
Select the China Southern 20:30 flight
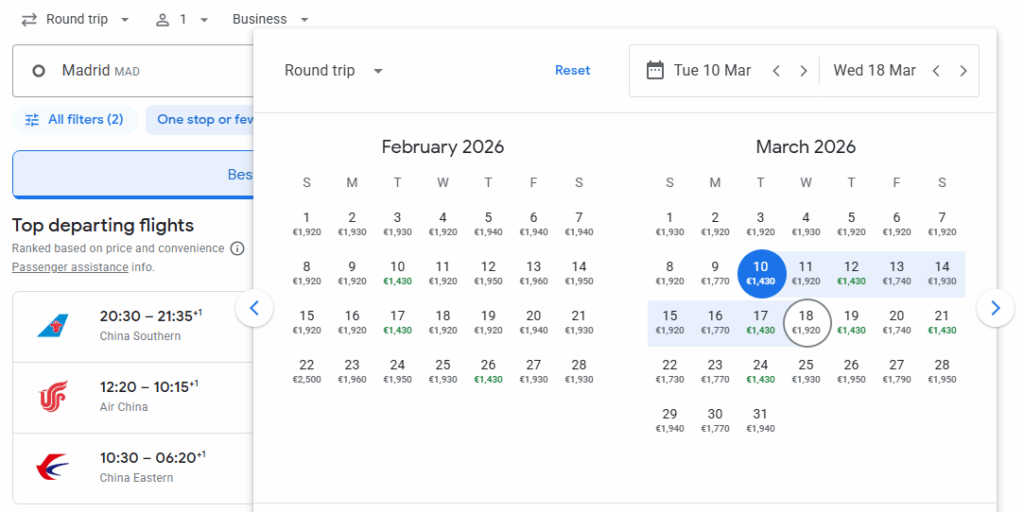133,327
